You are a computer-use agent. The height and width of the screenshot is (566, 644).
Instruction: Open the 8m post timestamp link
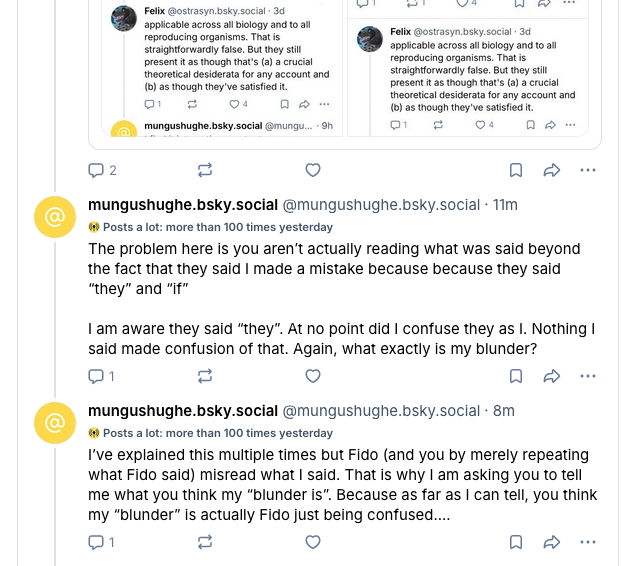coord(503,411)
